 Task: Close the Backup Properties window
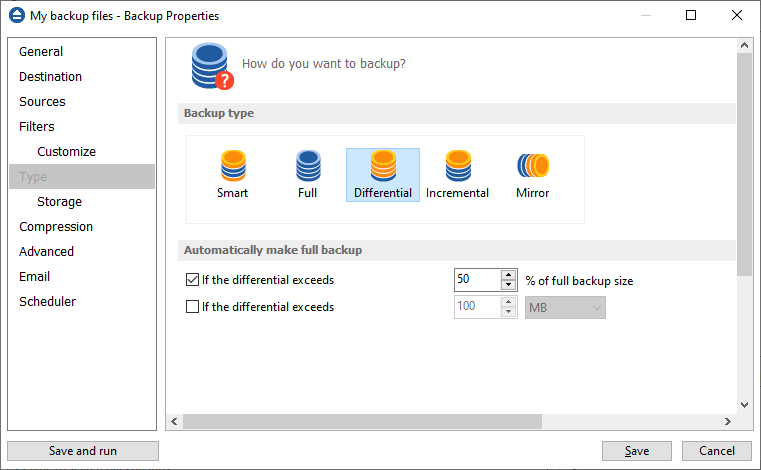[x=737, y=16]
